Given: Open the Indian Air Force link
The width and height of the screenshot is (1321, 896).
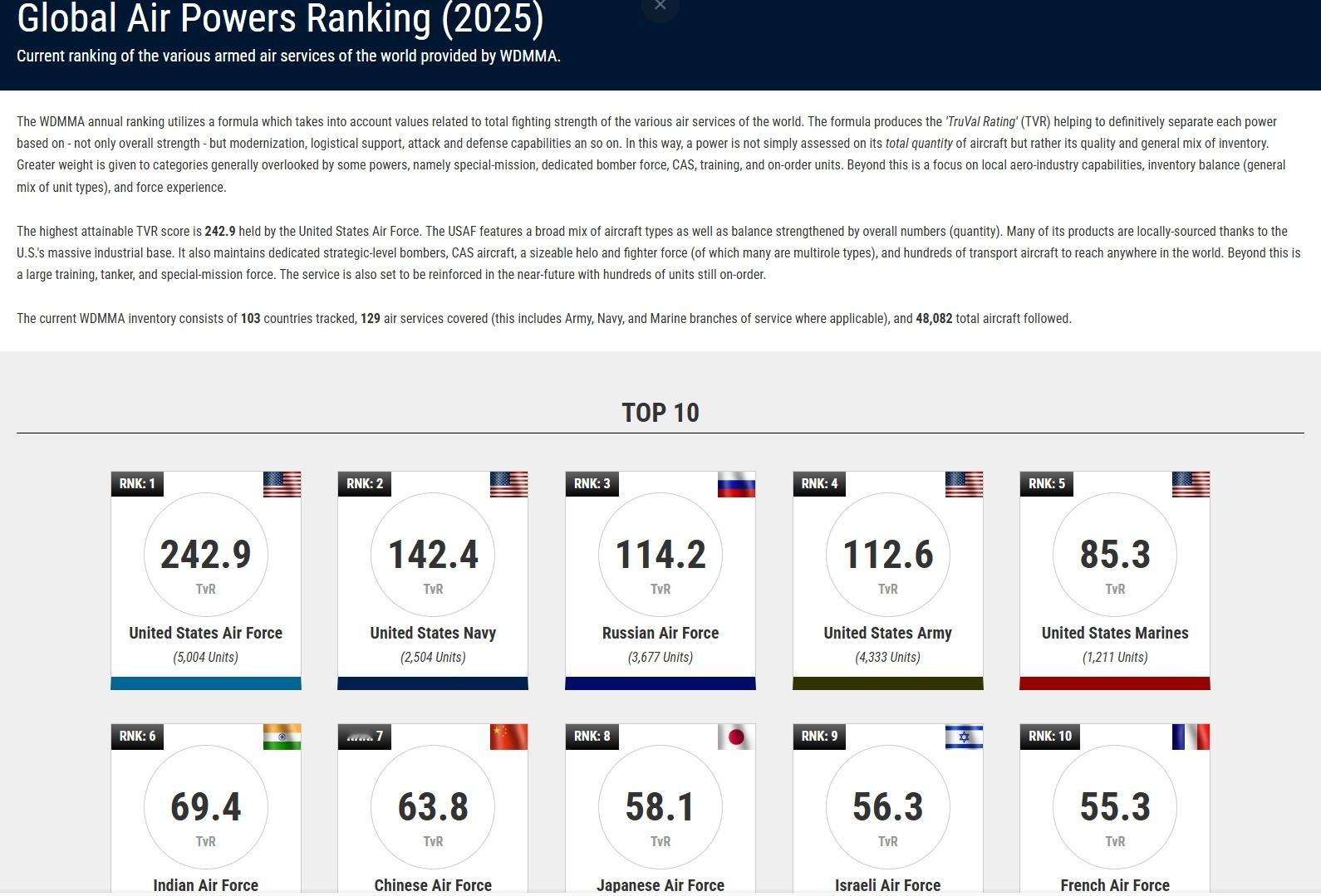Looking at the screenshot, I should [x=206, y=885].
